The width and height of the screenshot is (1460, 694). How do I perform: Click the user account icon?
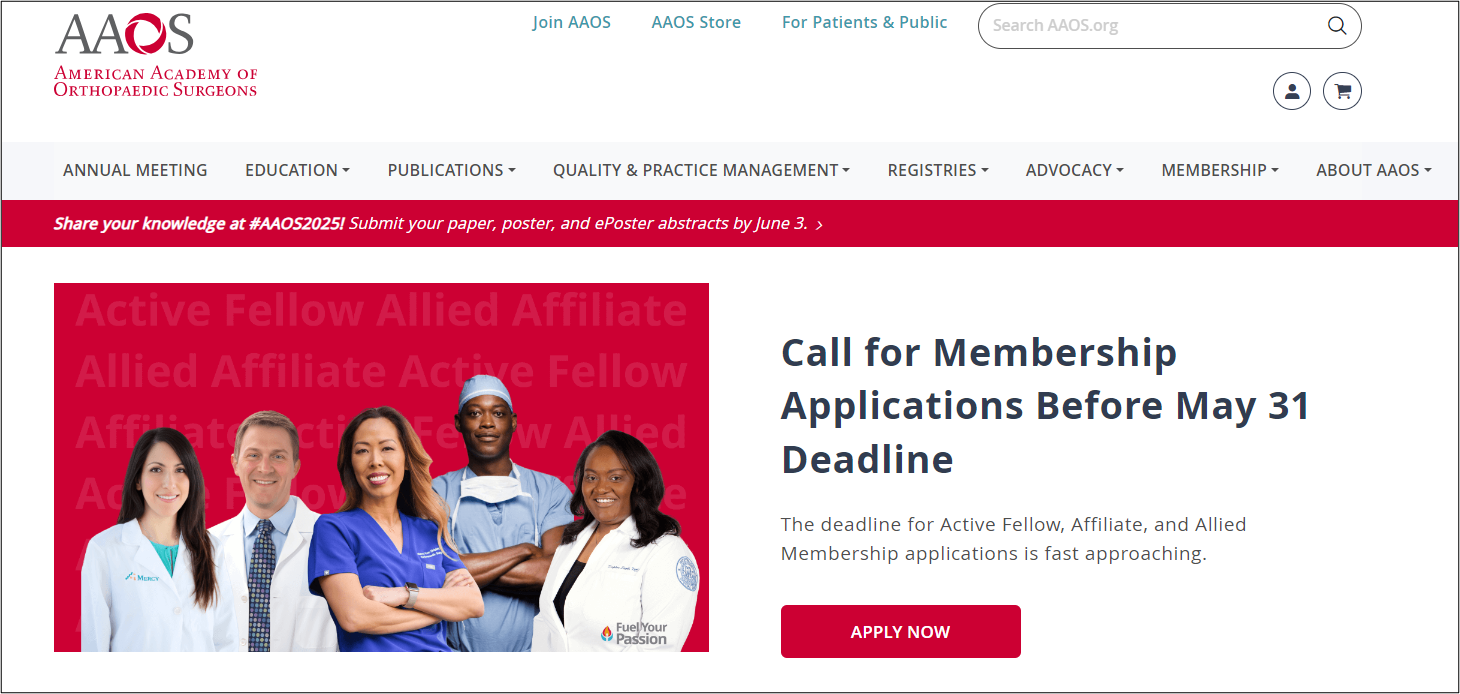point(1291,90)
